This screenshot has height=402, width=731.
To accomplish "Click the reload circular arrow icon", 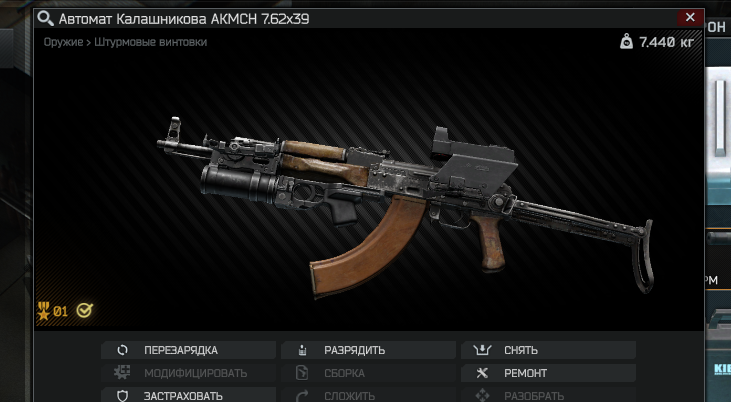I will 122,350.
